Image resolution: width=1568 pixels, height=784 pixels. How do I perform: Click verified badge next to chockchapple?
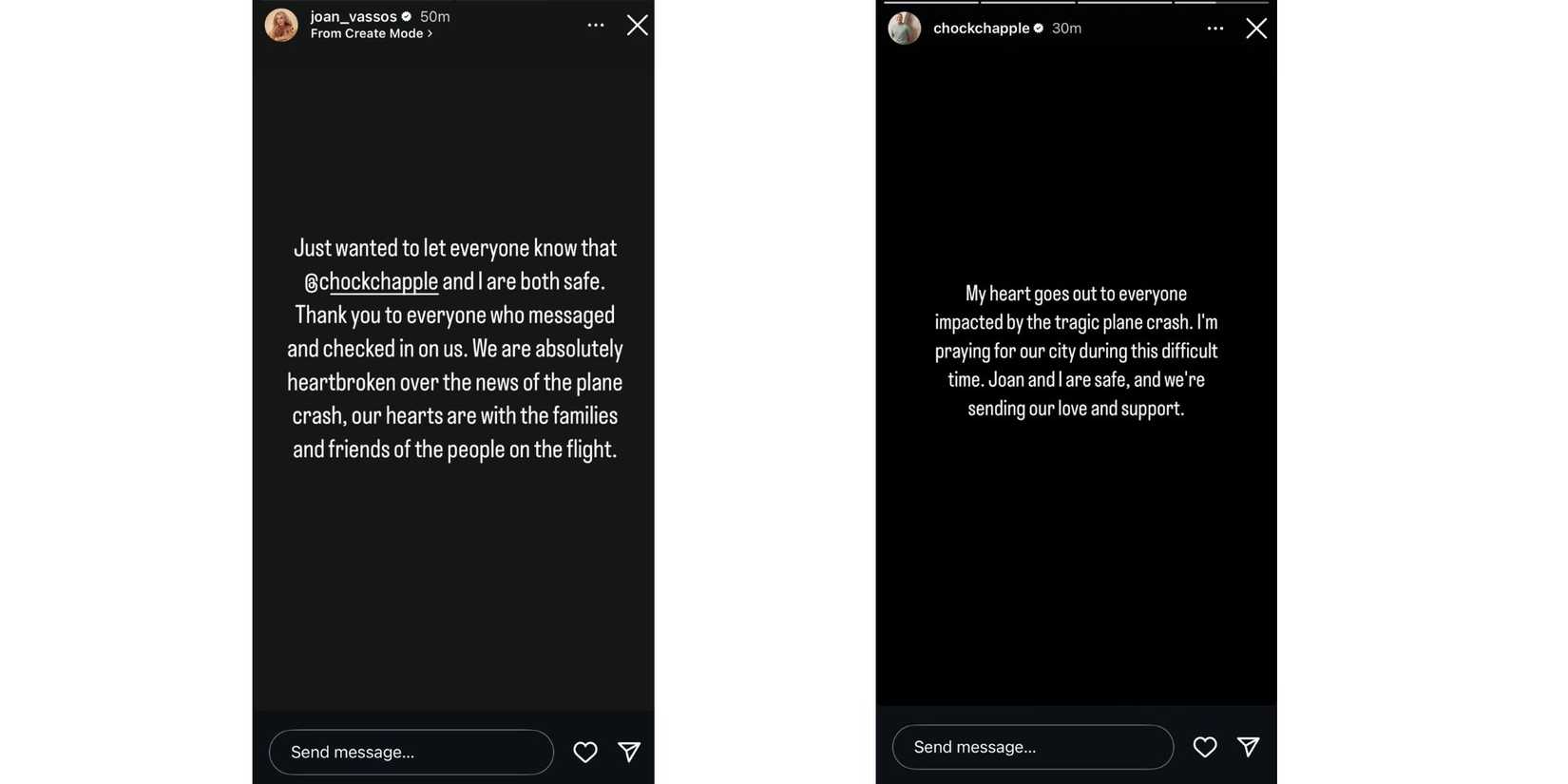(x=1039, y=29)
